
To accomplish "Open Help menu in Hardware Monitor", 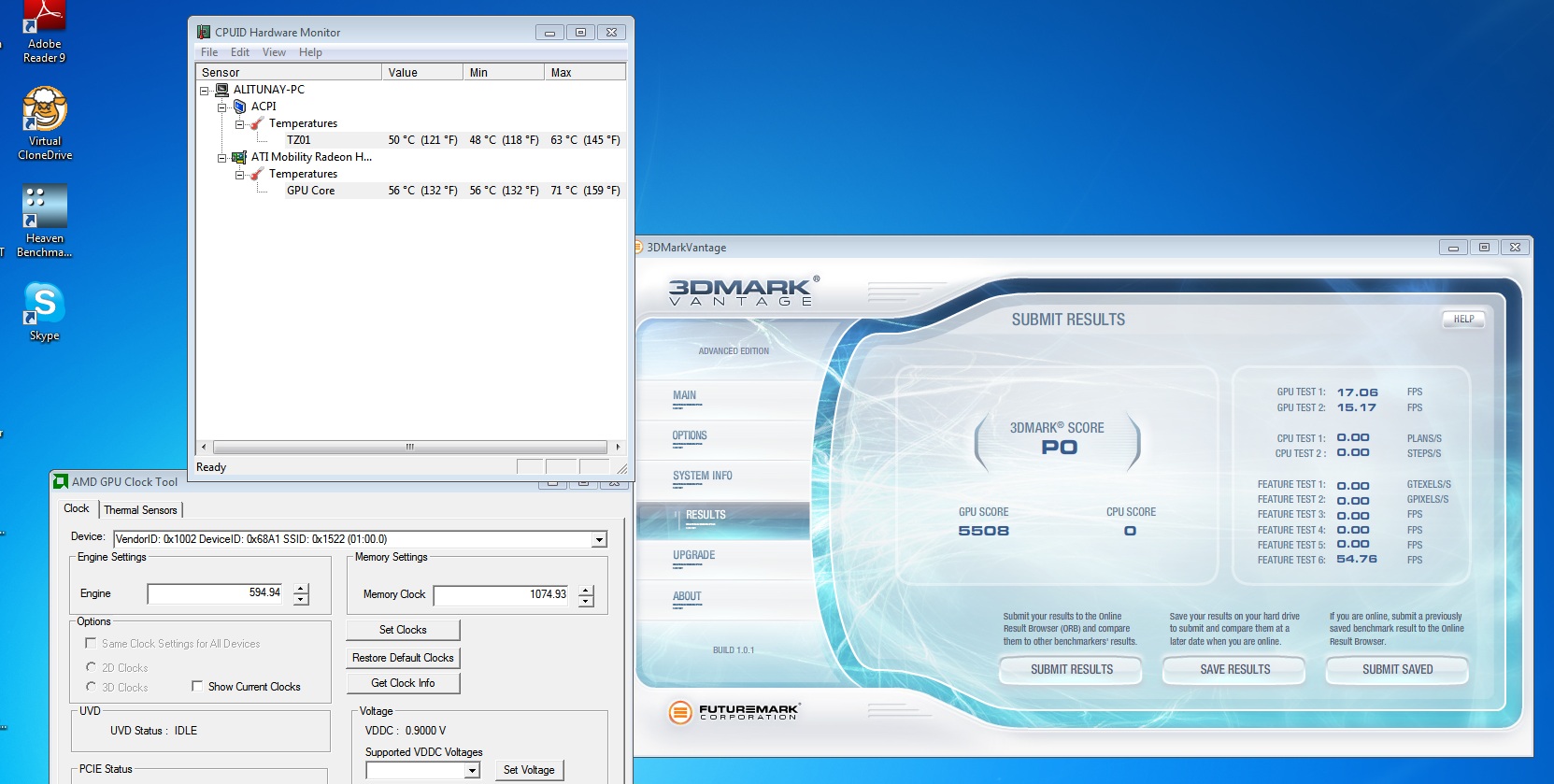I will (x=310, y=52).
